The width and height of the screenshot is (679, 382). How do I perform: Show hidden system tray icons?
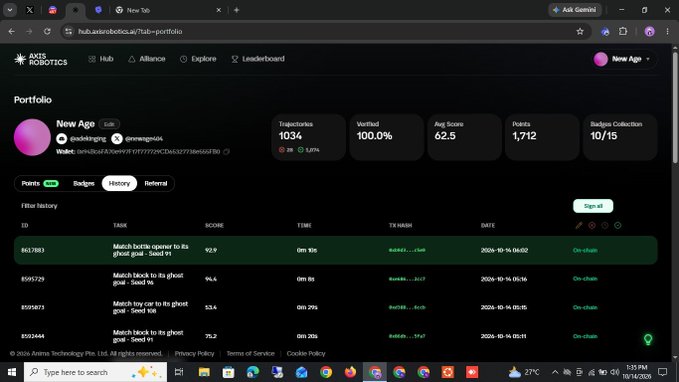click(555, 372)
